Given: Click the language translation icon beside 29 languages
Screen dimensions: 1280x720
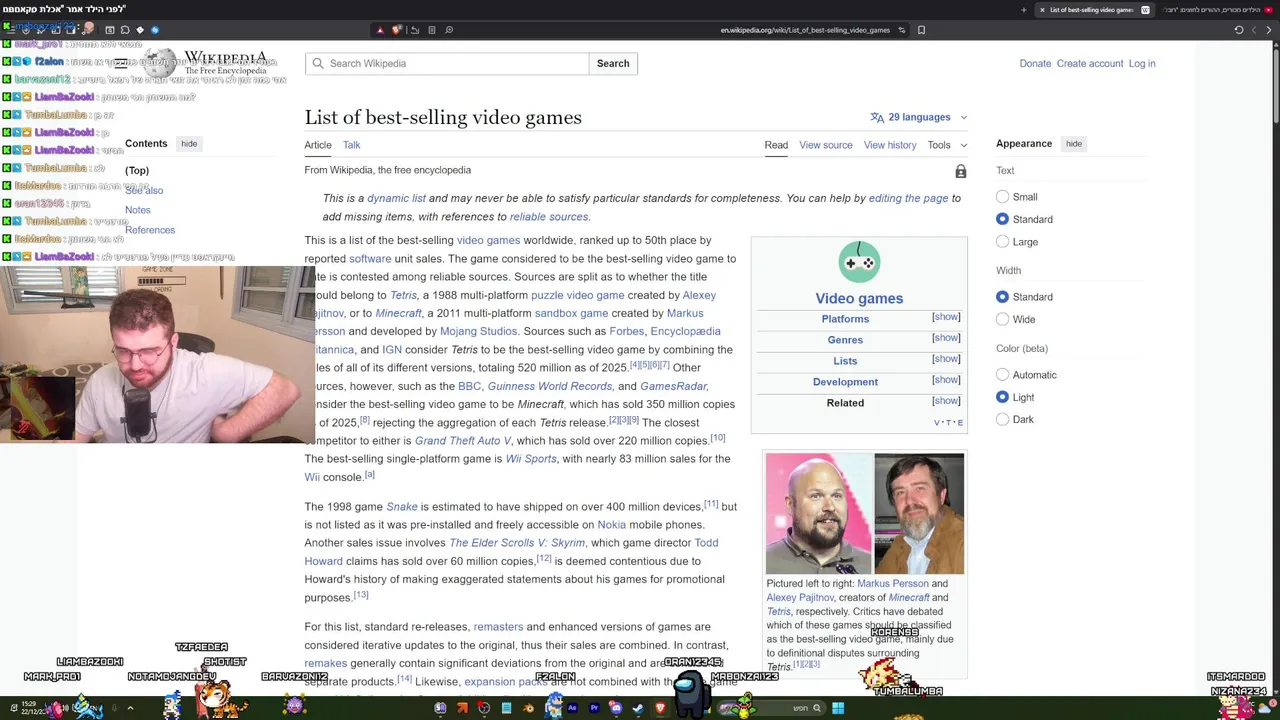Looking at the screenshot, I should click(x=877, y=117).
